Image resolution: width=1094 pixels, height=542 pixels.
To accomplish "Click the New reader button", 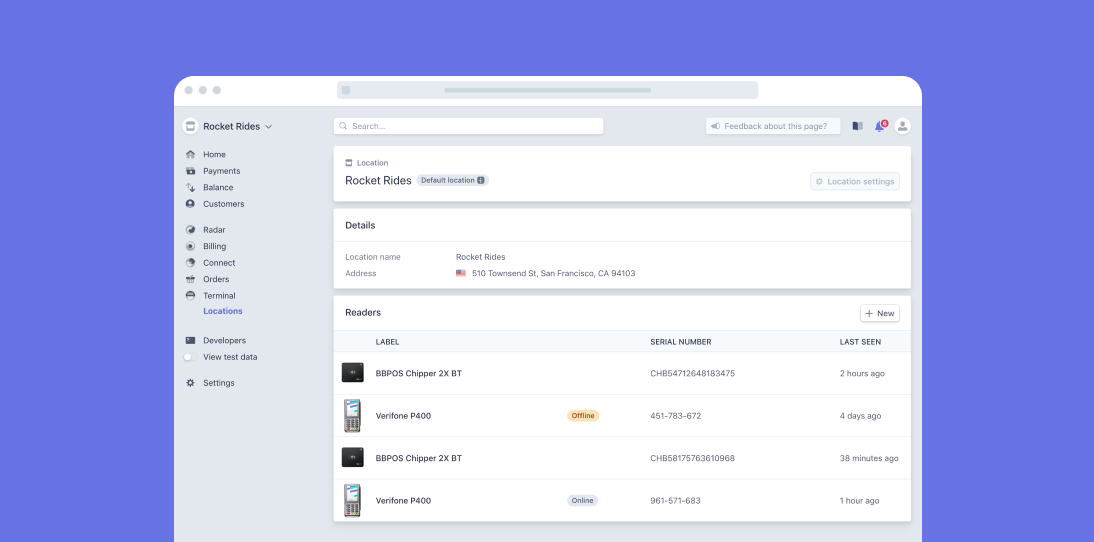I will [879, 313].
